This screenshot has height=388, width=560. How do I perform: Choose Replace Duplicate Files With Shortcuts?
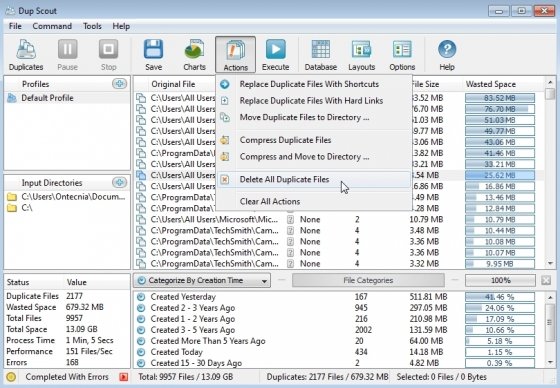pos(314,84)
